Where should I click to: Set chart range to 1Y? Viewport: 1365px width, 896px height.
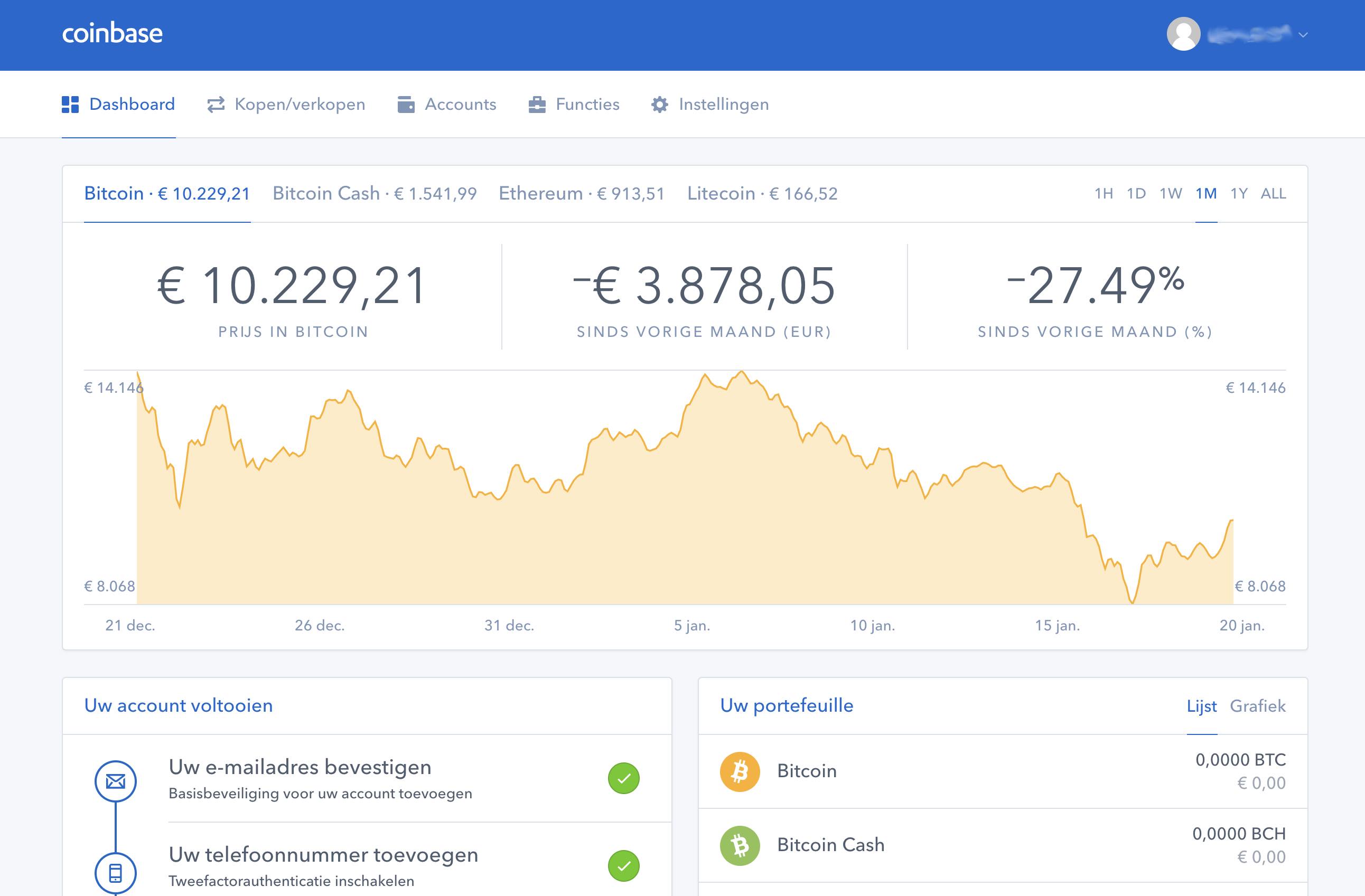coord(1239,194)
